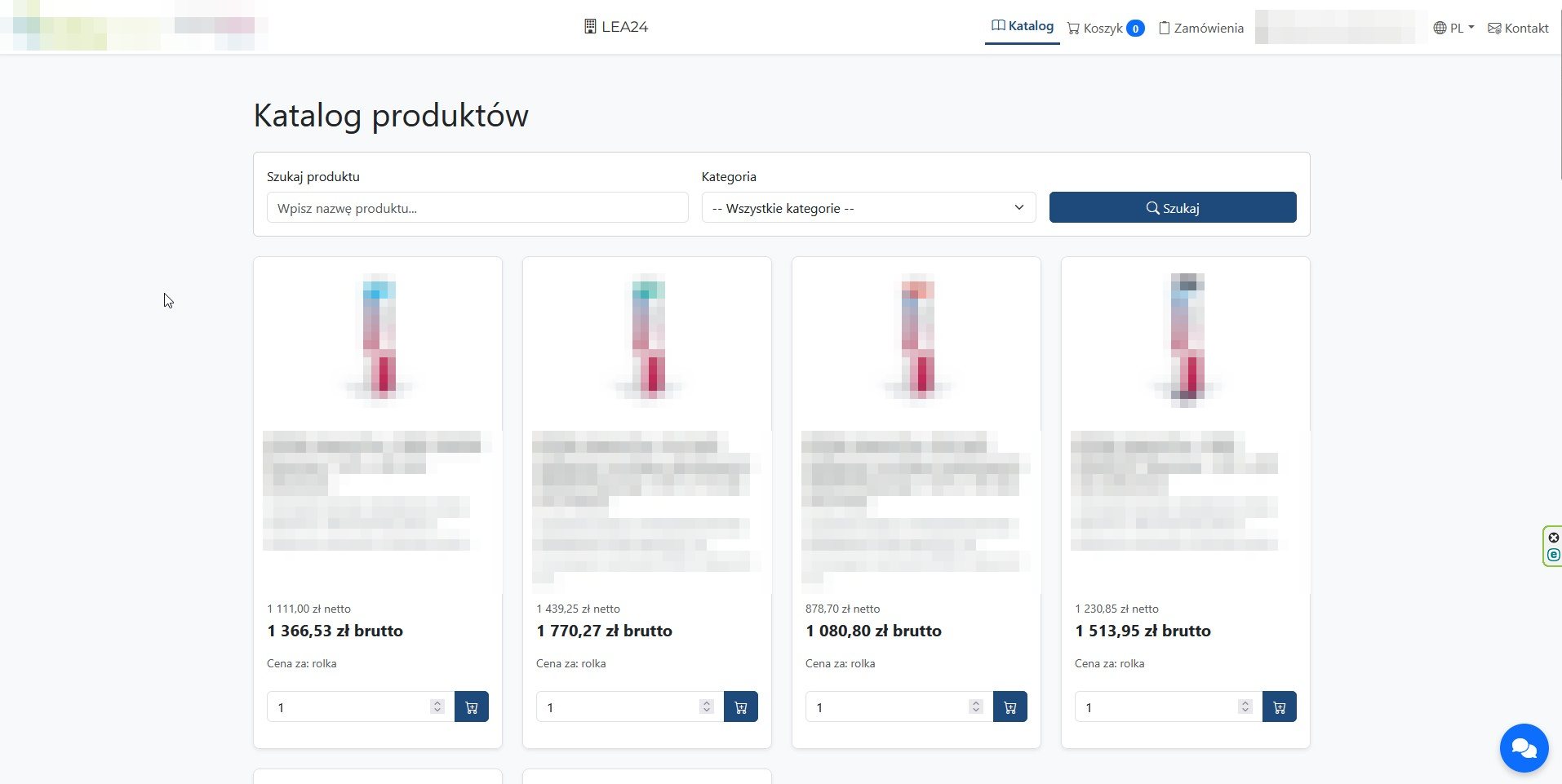Open product image of 1 439,25 zł netto item
1562x784 pixels.
click(x=648, y=340)
